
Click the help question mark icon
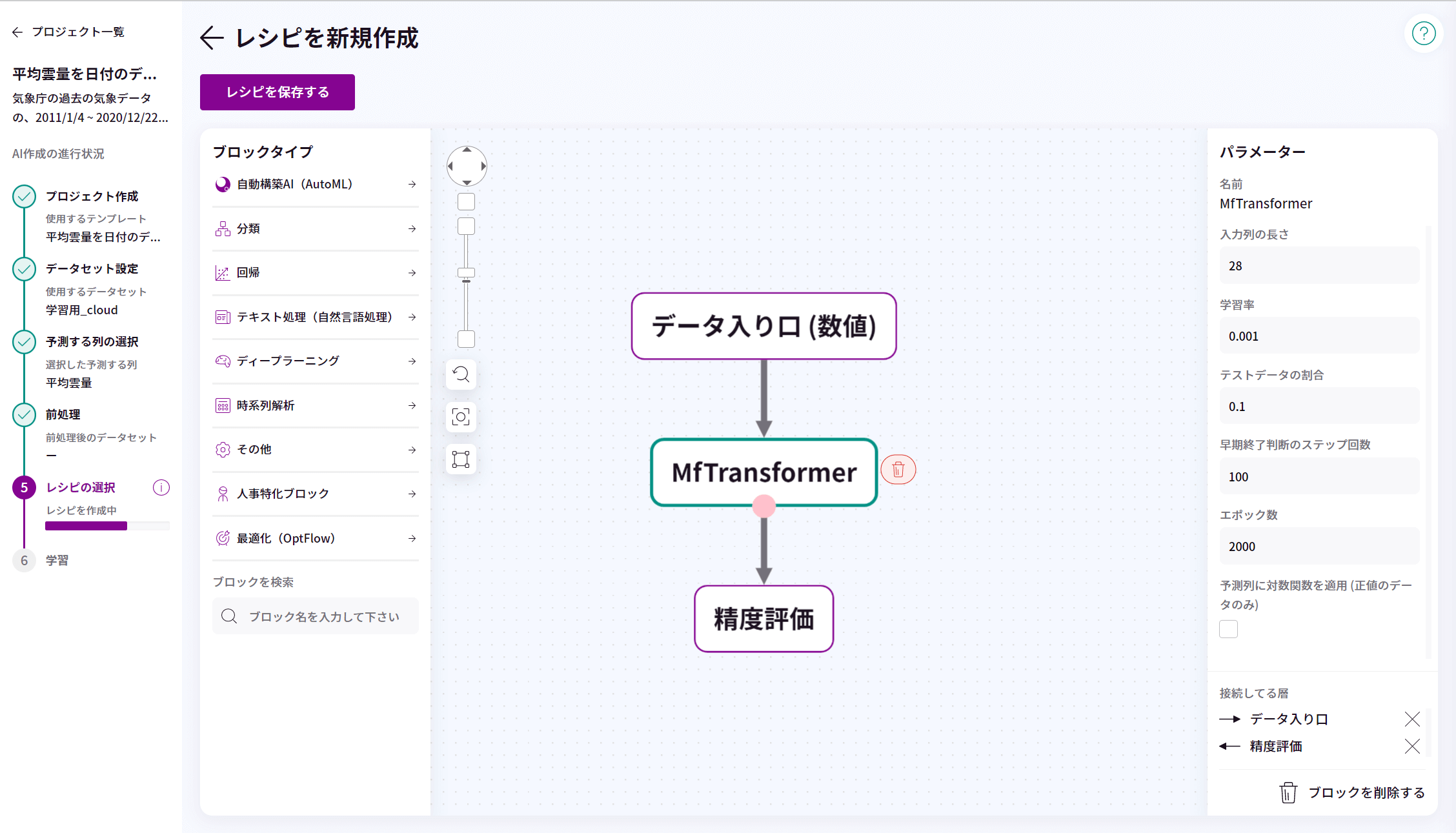pos(1423,34)
